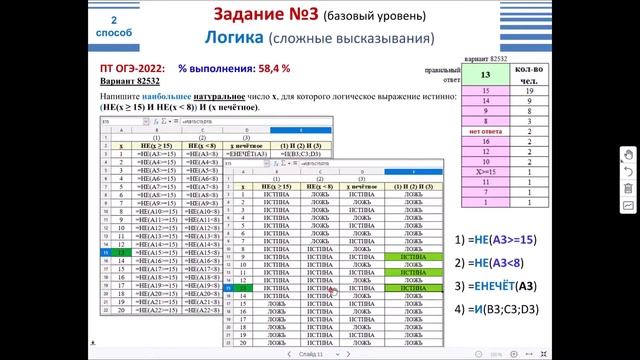The image size is (640, 360).
Task: Click the 'x нечётное' header in the right spreadsheet
Action: click(362, 187)
